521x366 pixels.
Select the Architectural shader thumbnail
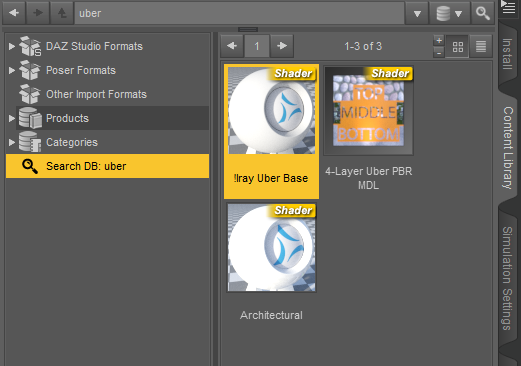tap(272, 248)
